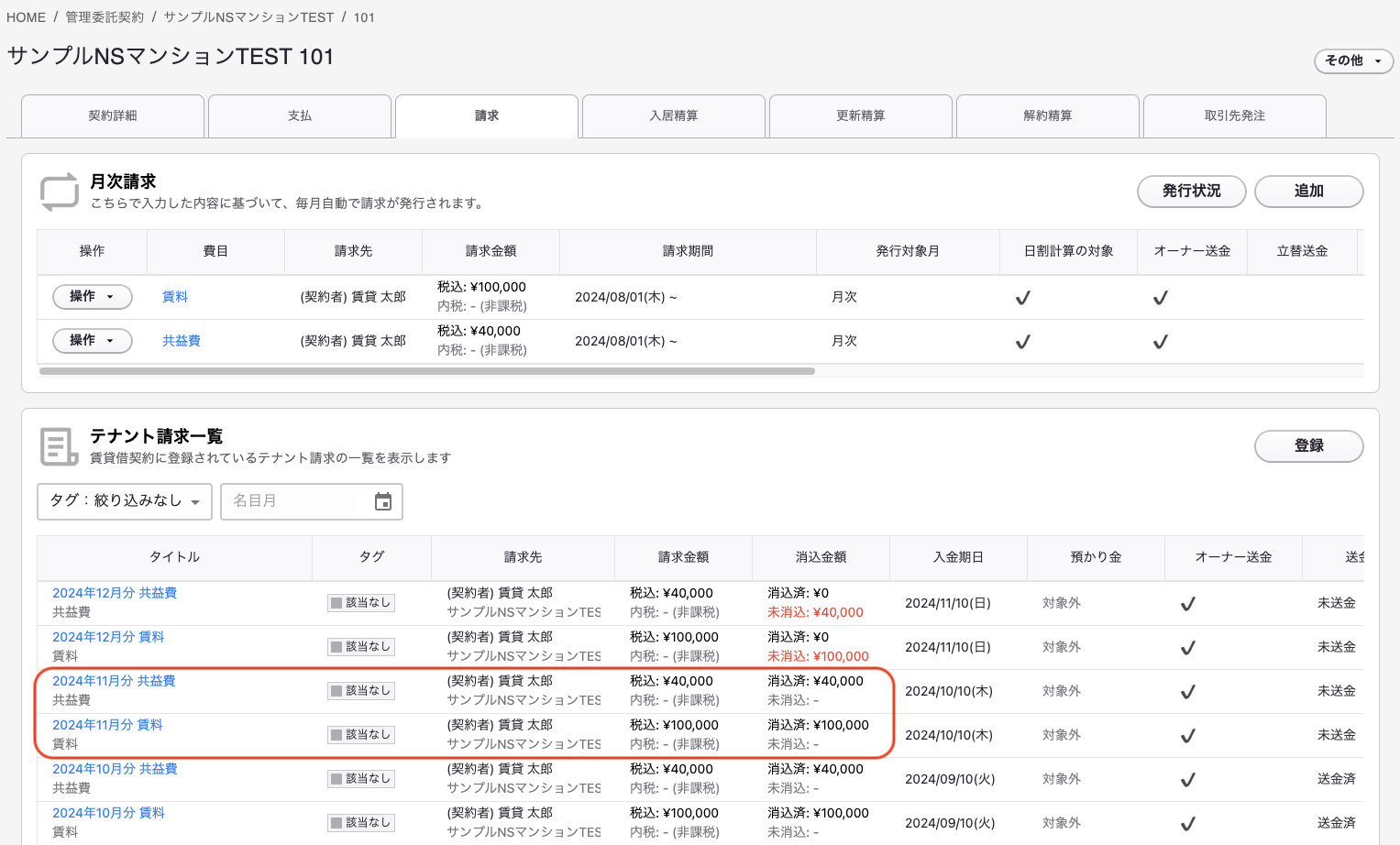Click the calendar icon in 名目月 field

383,501
